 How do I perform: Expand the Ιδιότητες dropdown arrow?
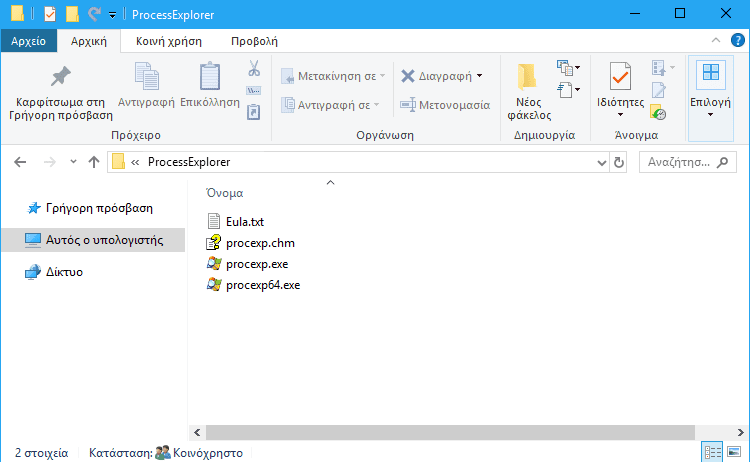click(620, 115)
